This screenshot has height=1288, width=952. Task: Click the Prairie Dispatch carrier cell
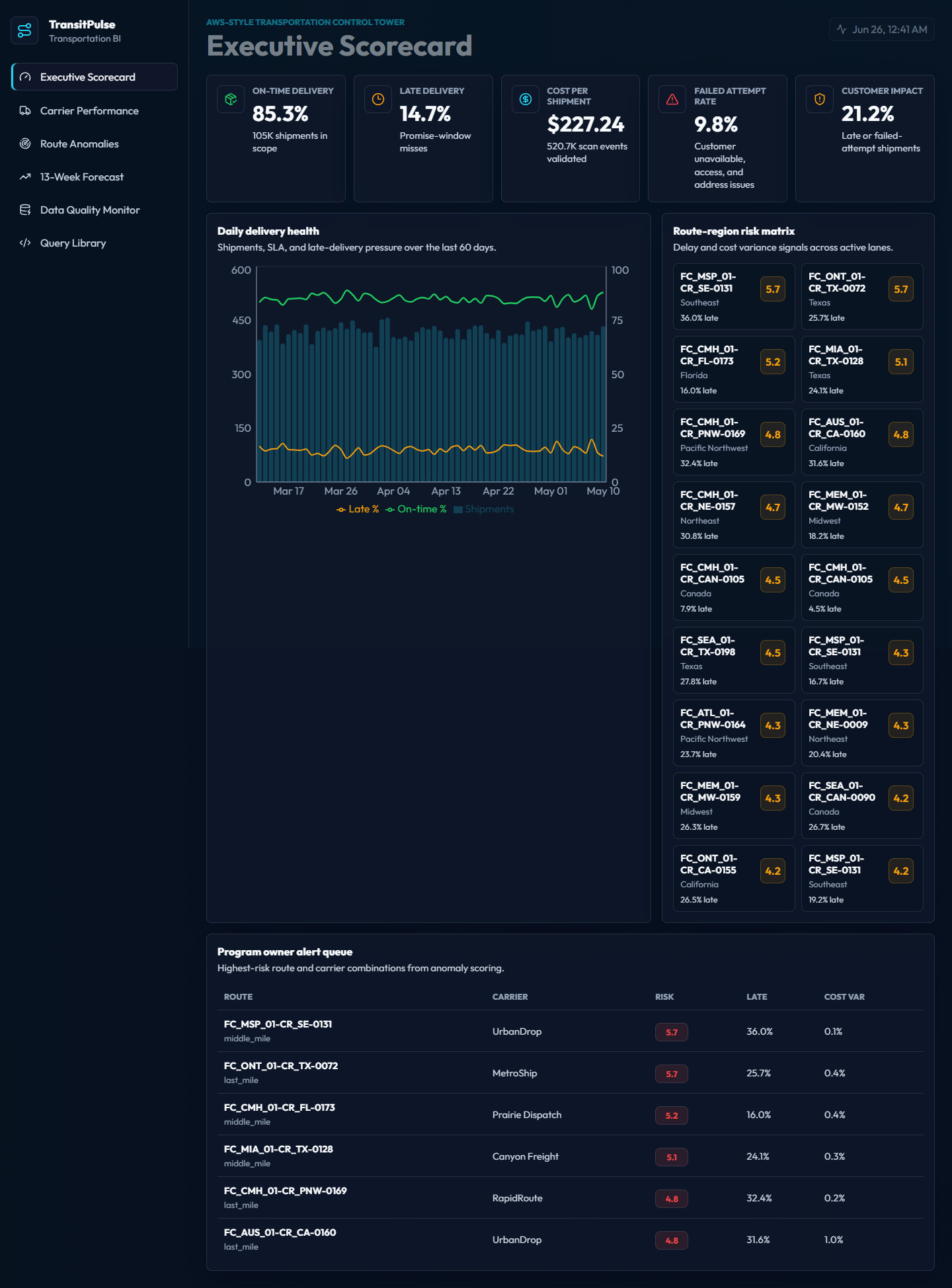pyautogui.click(x=527, y=1115)
